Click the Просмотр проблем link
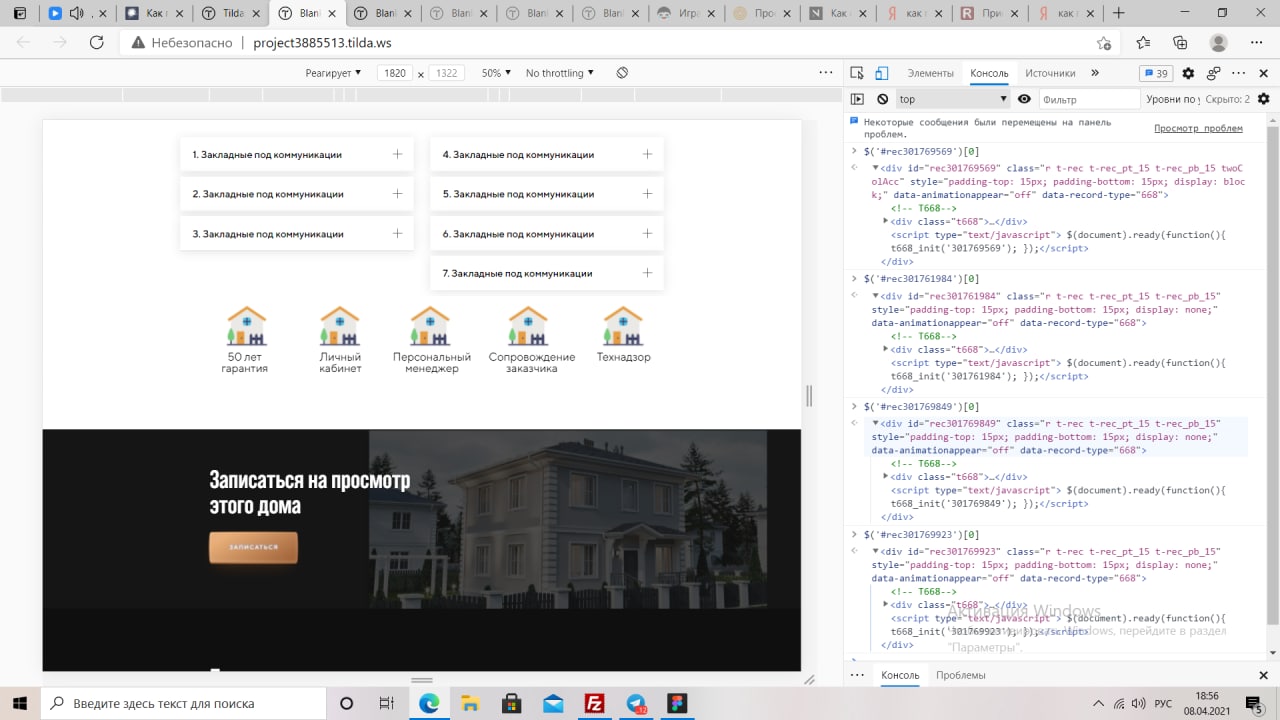The image size is (1280, 720). [x=1198, y=128]
